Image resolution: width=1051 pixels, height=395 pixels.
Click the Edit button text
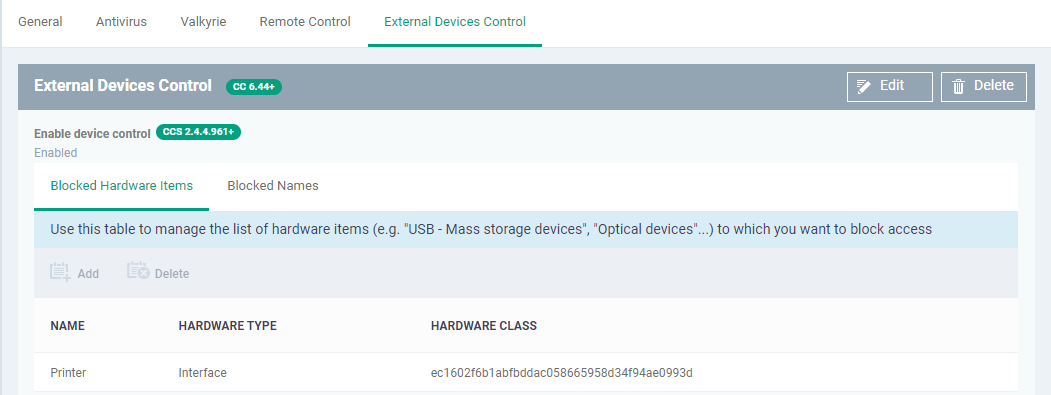pos(891,86)
